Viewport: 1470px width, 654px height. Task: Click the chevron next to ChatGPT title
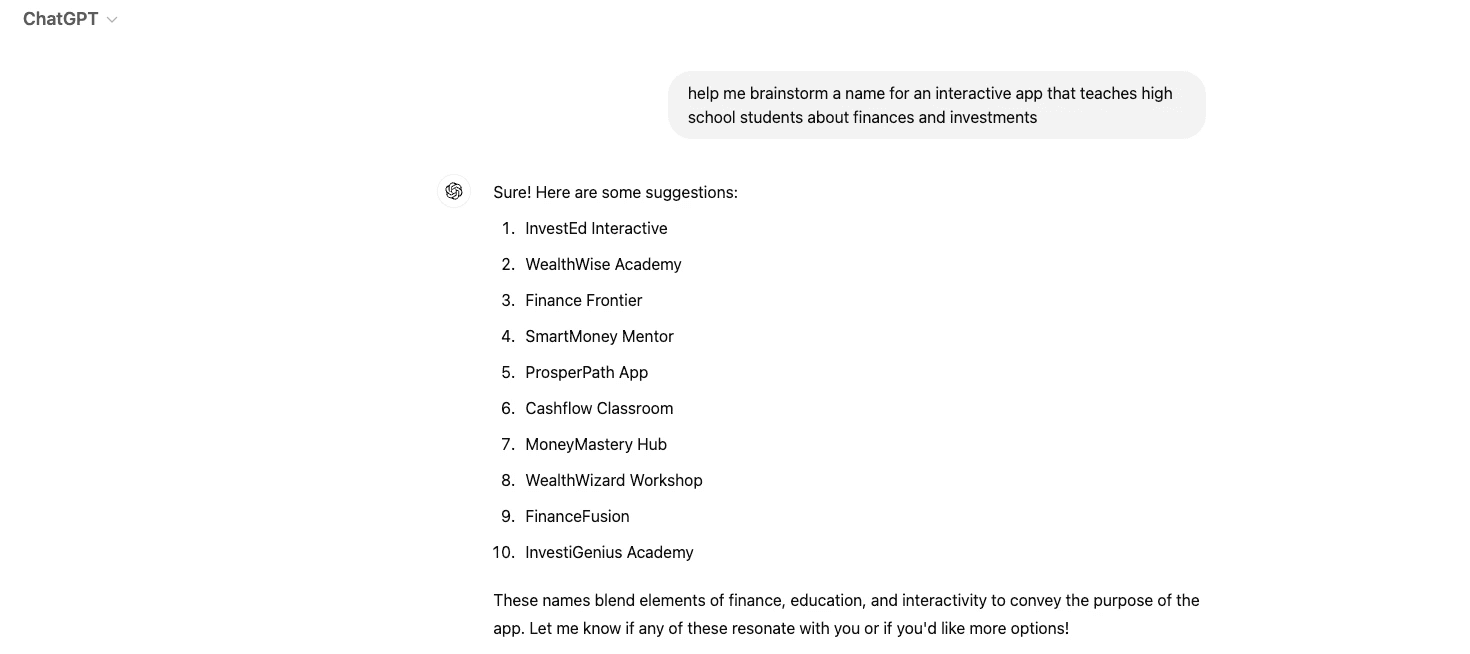click(x=112, y=20)
